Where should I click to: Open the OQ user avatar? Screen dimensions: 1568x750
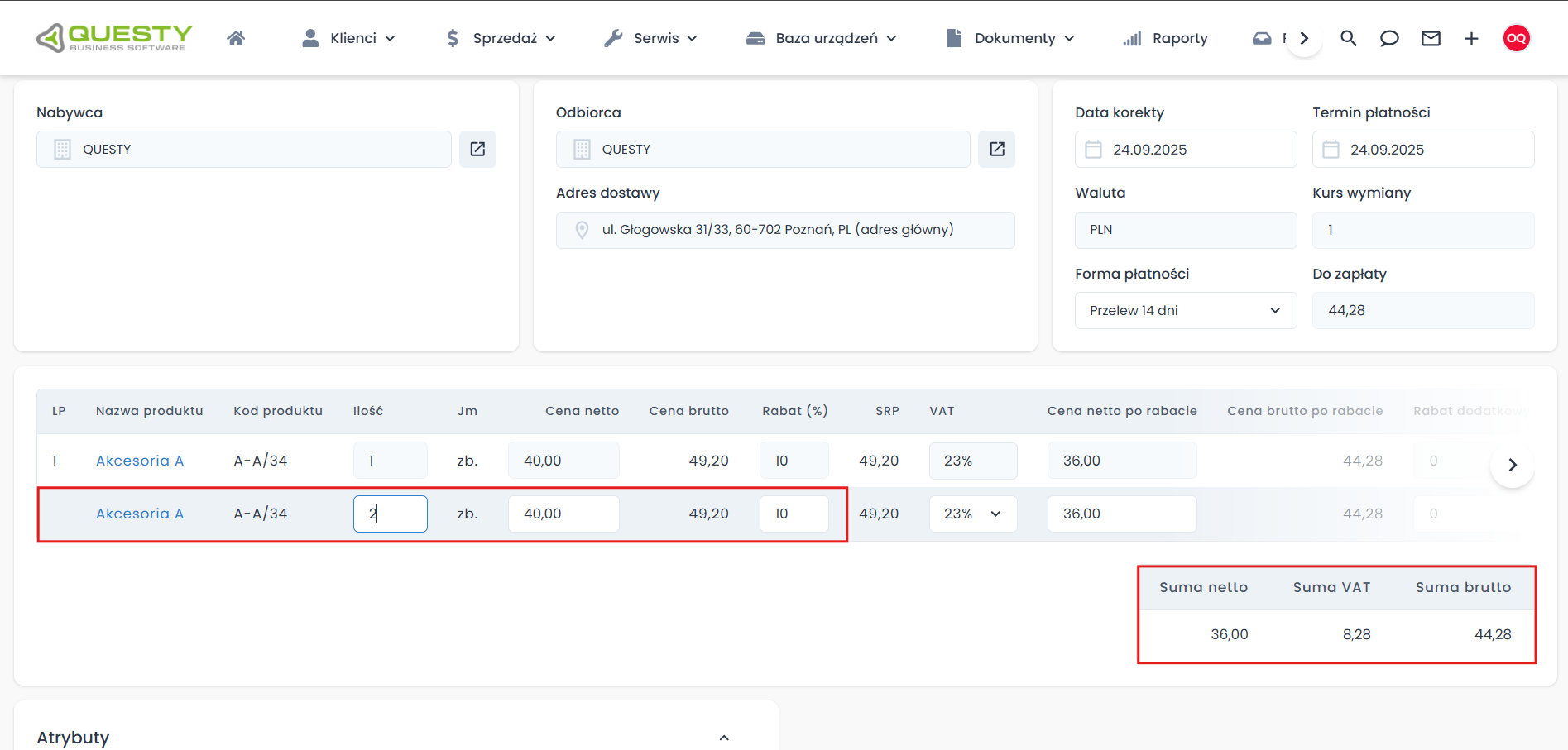pyautogui.click(x=1516, y=38)
